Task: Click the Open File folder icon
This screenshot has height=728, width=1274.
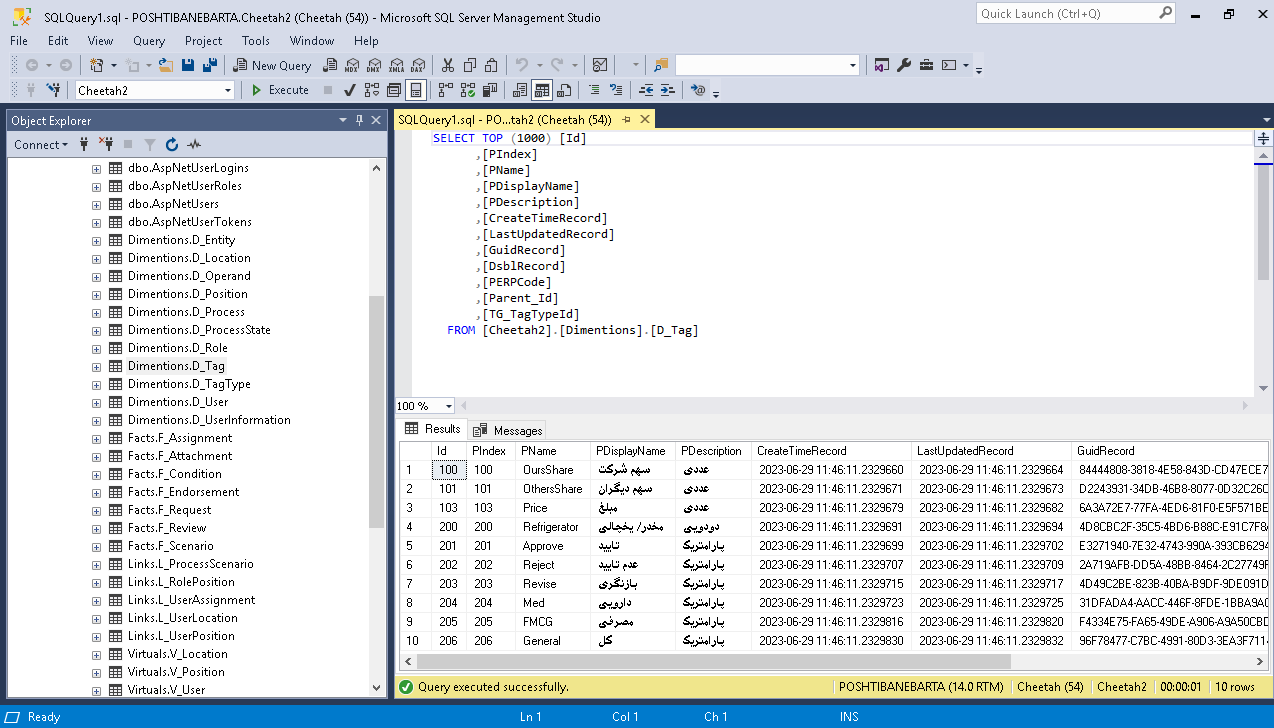Action: click(165, 65)
